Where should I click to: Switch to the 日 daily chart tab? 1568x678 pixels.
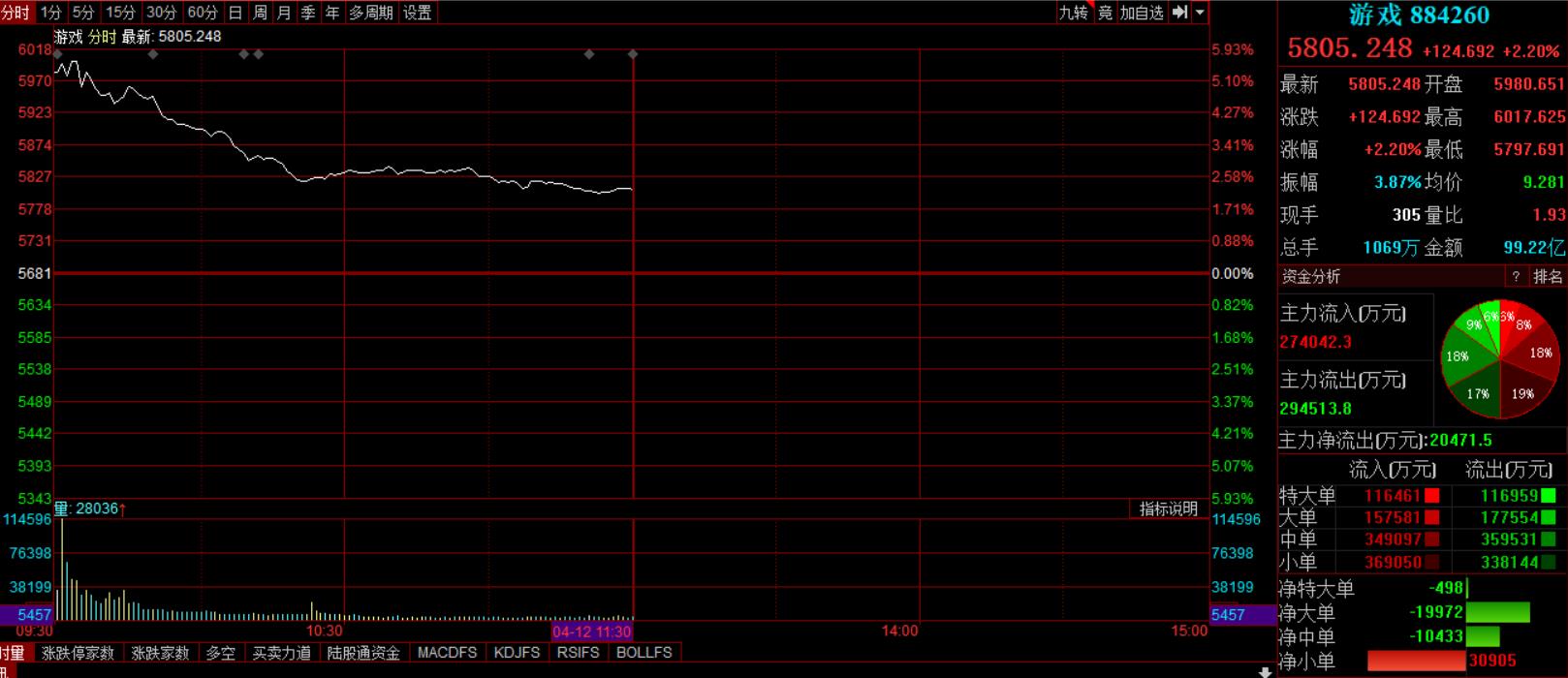click(235, 13)
